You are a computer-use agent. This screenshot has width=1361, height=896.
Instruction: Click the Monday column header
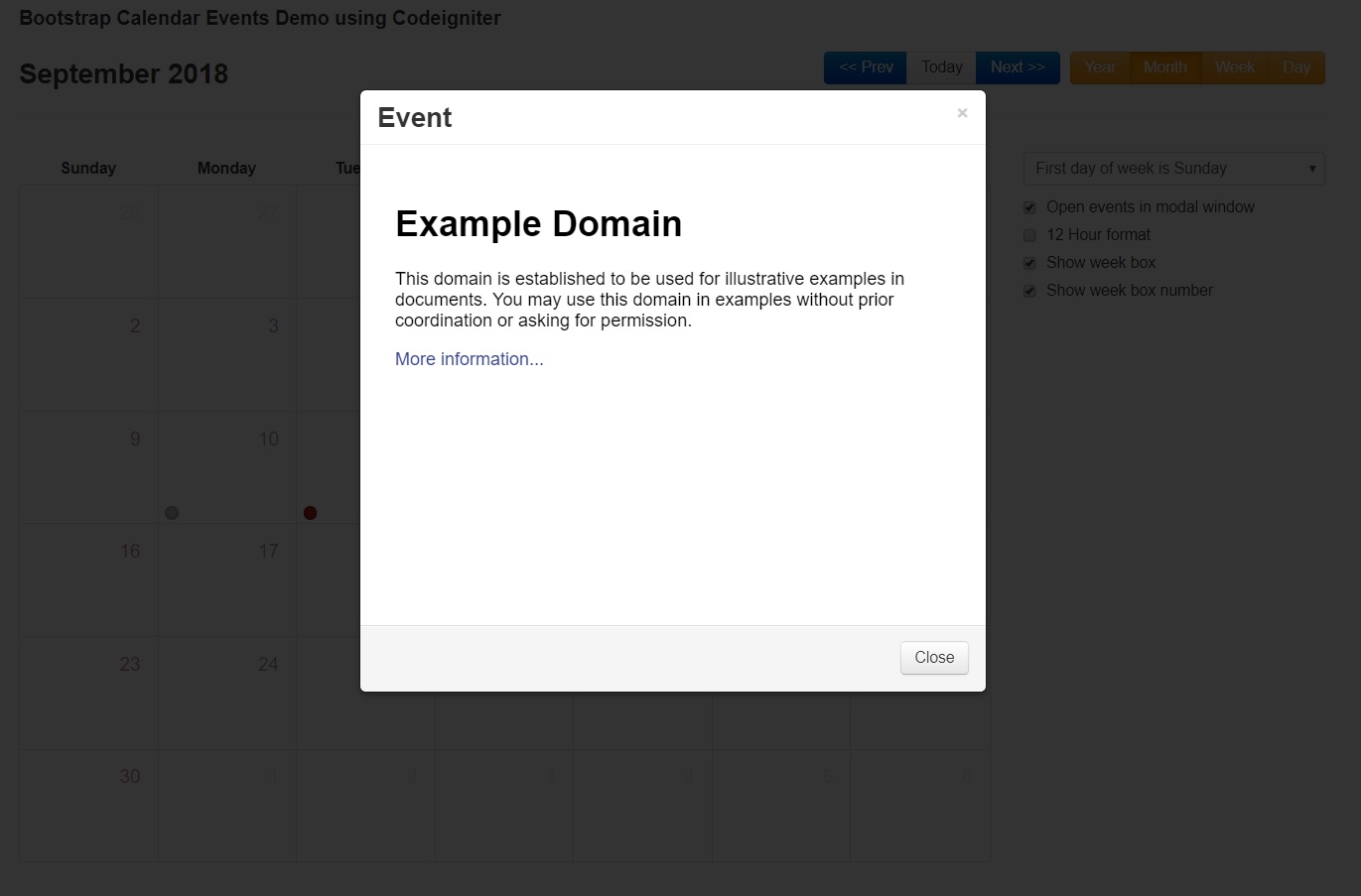point(226,169)
